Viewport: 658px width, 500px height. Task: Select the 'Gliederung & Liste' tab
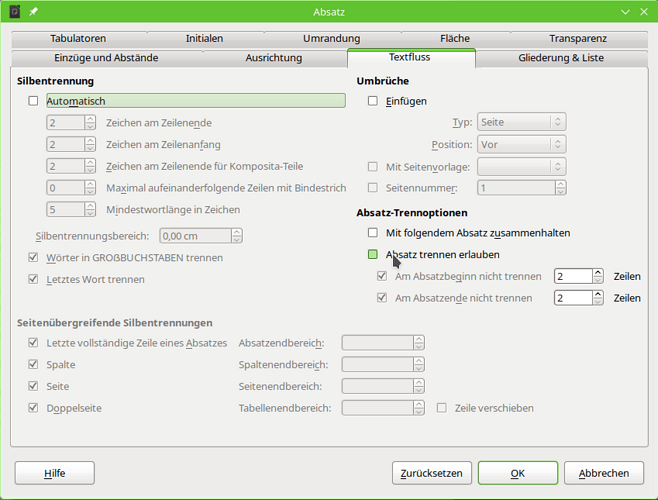[560, 58]
